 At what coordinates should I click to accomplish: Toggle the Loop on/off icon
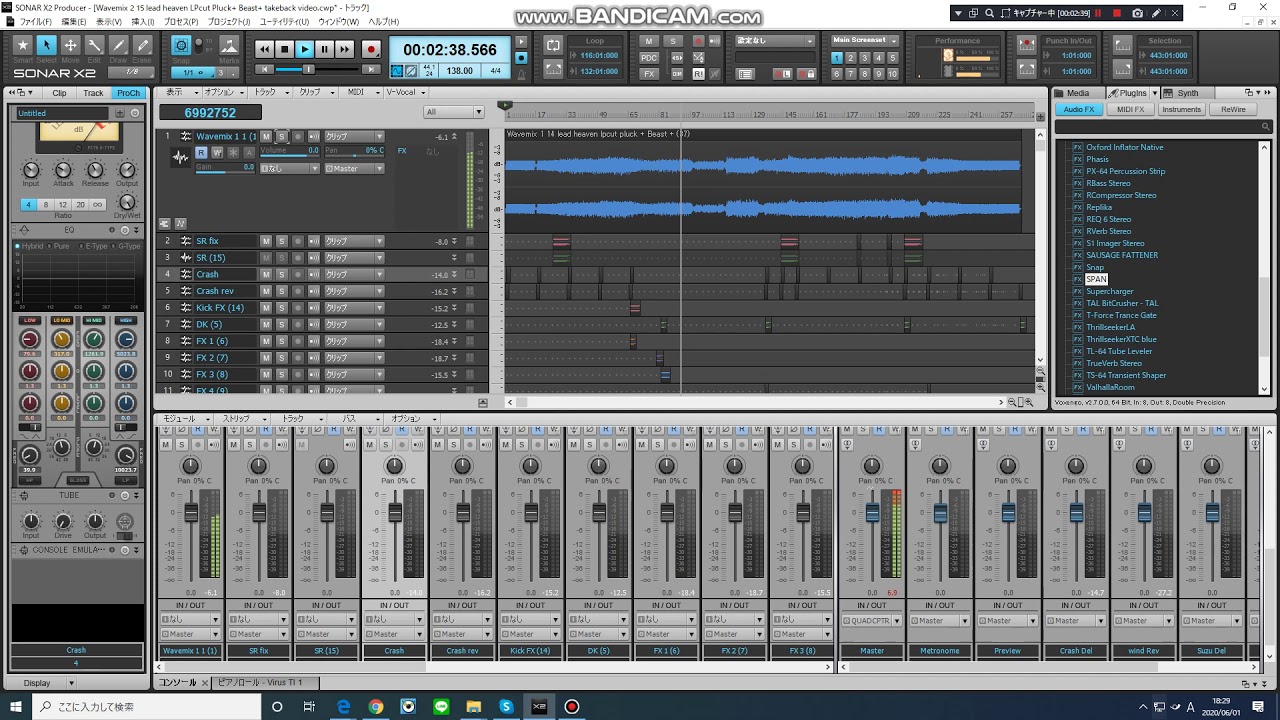pyautogui.click(x=553, y=46)
